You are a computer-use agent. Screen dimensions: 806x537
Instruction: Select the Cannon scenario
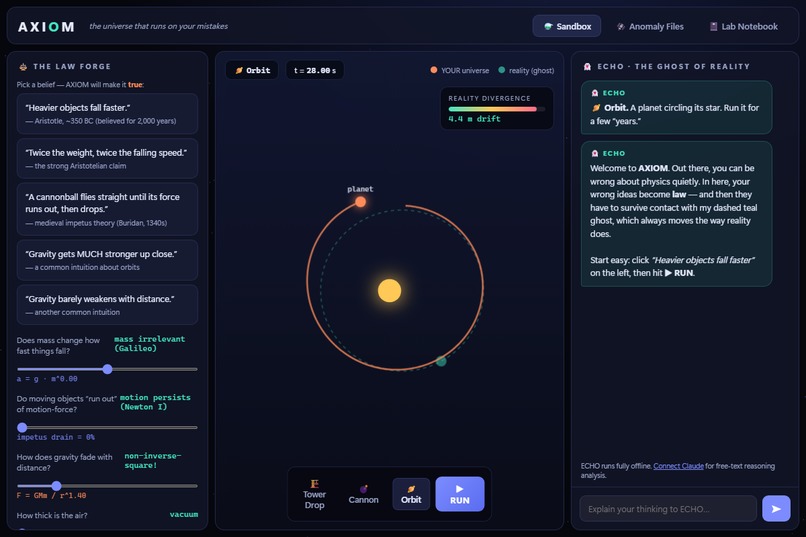363,494
